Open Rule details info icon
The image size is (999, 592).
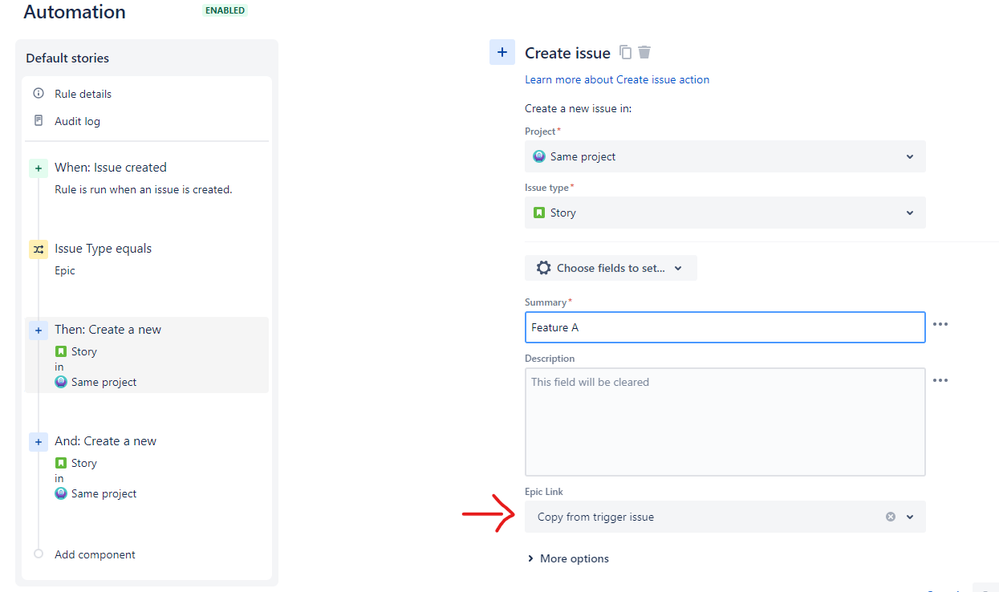tap(39, 93)
